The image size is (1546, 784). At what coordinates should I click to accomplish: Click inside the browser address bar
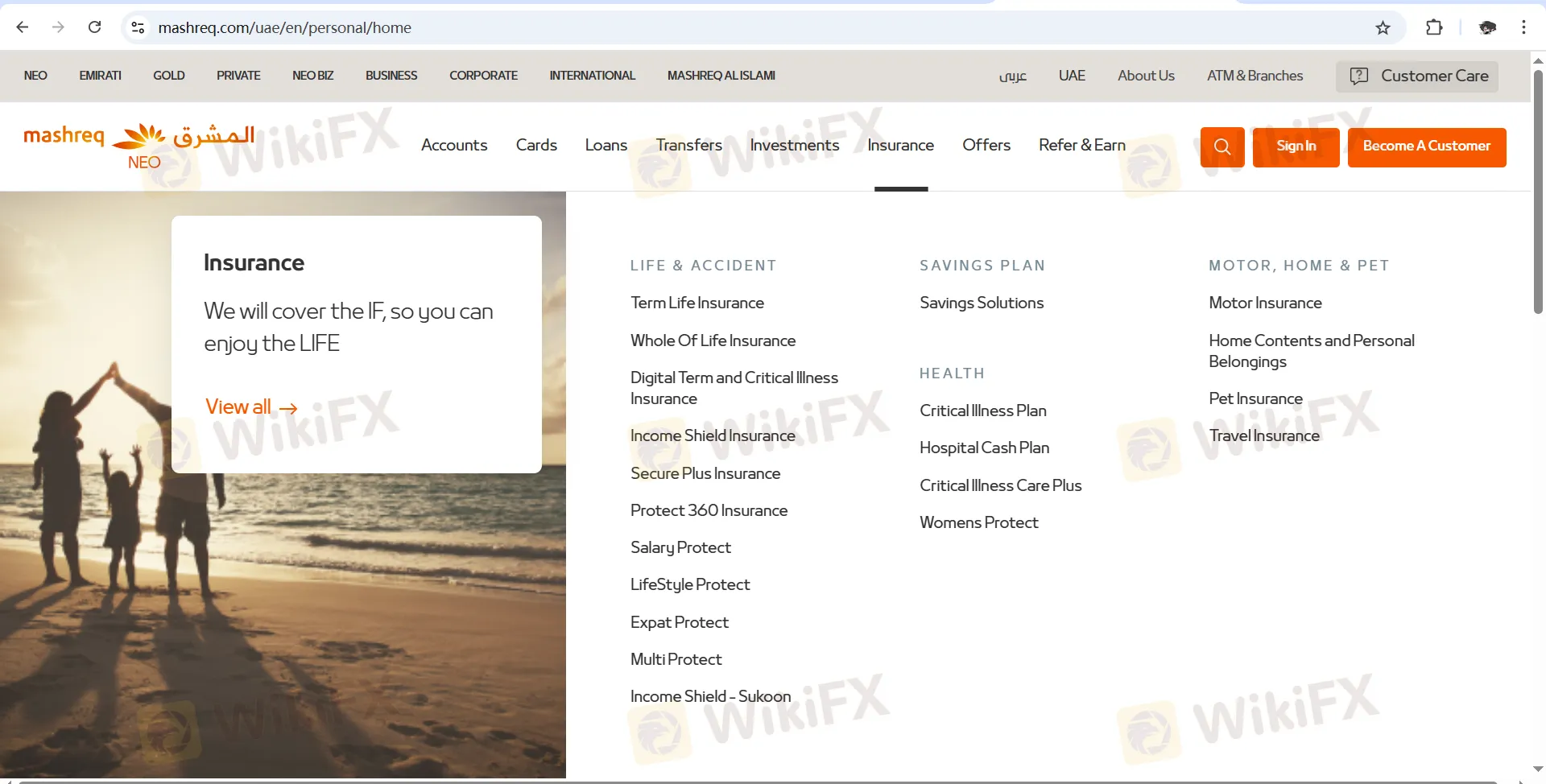pyautogui.click(x=483, y=27)
